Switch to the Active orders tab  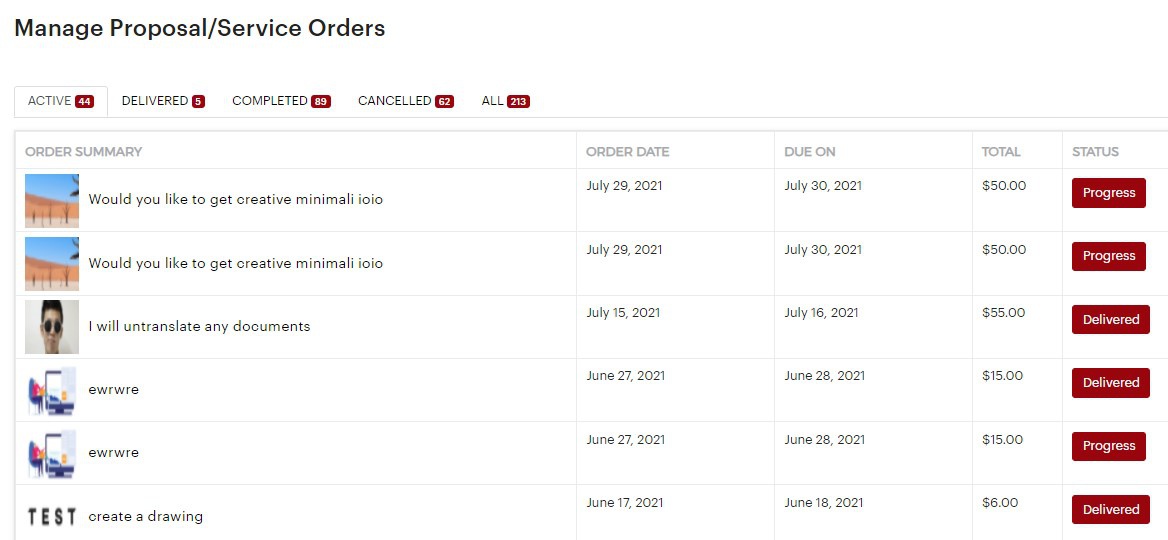[x=60, y=101]
